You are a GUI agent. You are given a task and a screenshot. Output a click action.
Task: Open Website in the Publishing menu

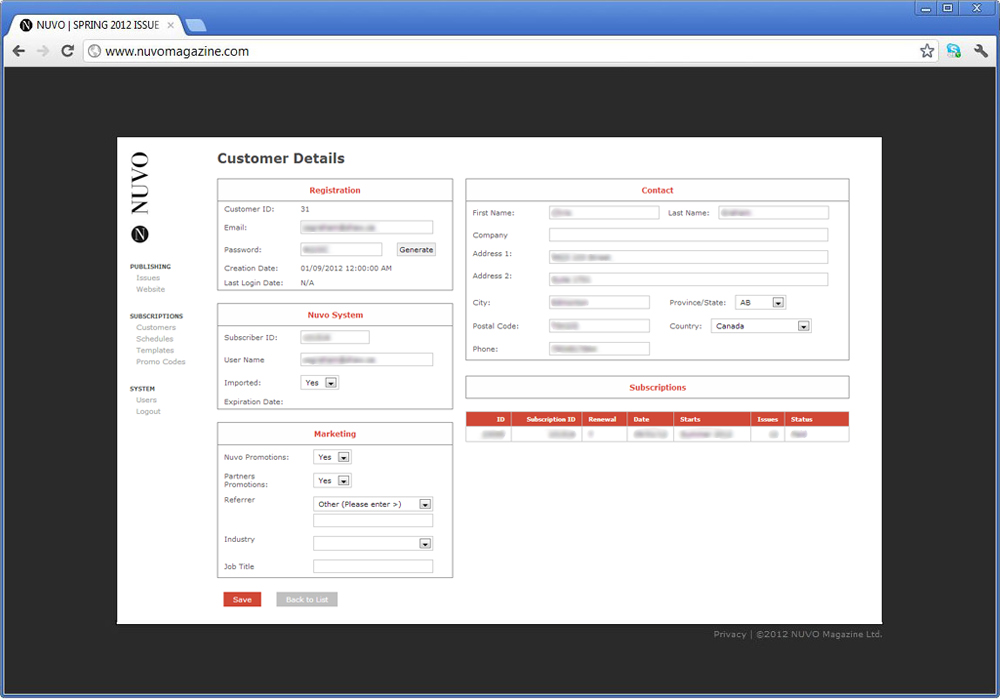pyautogui.click(x=151, y=290)
